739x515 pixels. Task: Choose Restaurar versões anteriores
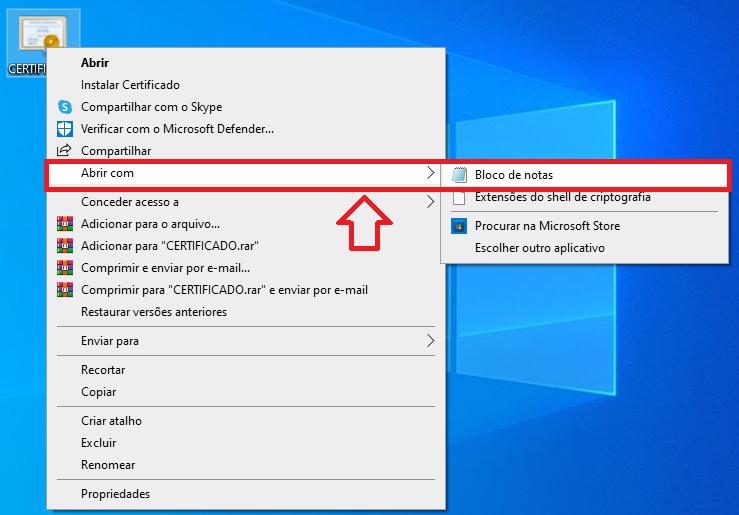[153, 312]
